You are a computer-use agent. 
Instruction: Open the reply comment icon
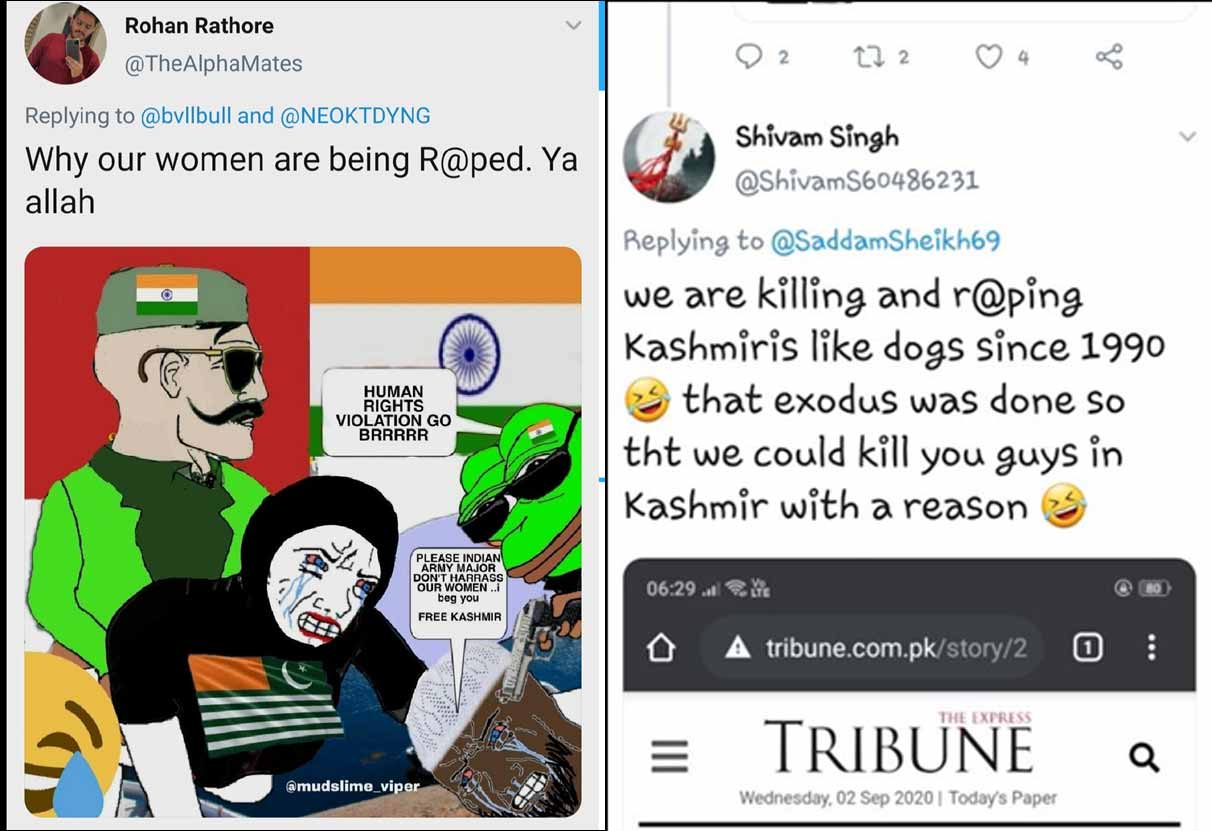[x=749, y=56]
